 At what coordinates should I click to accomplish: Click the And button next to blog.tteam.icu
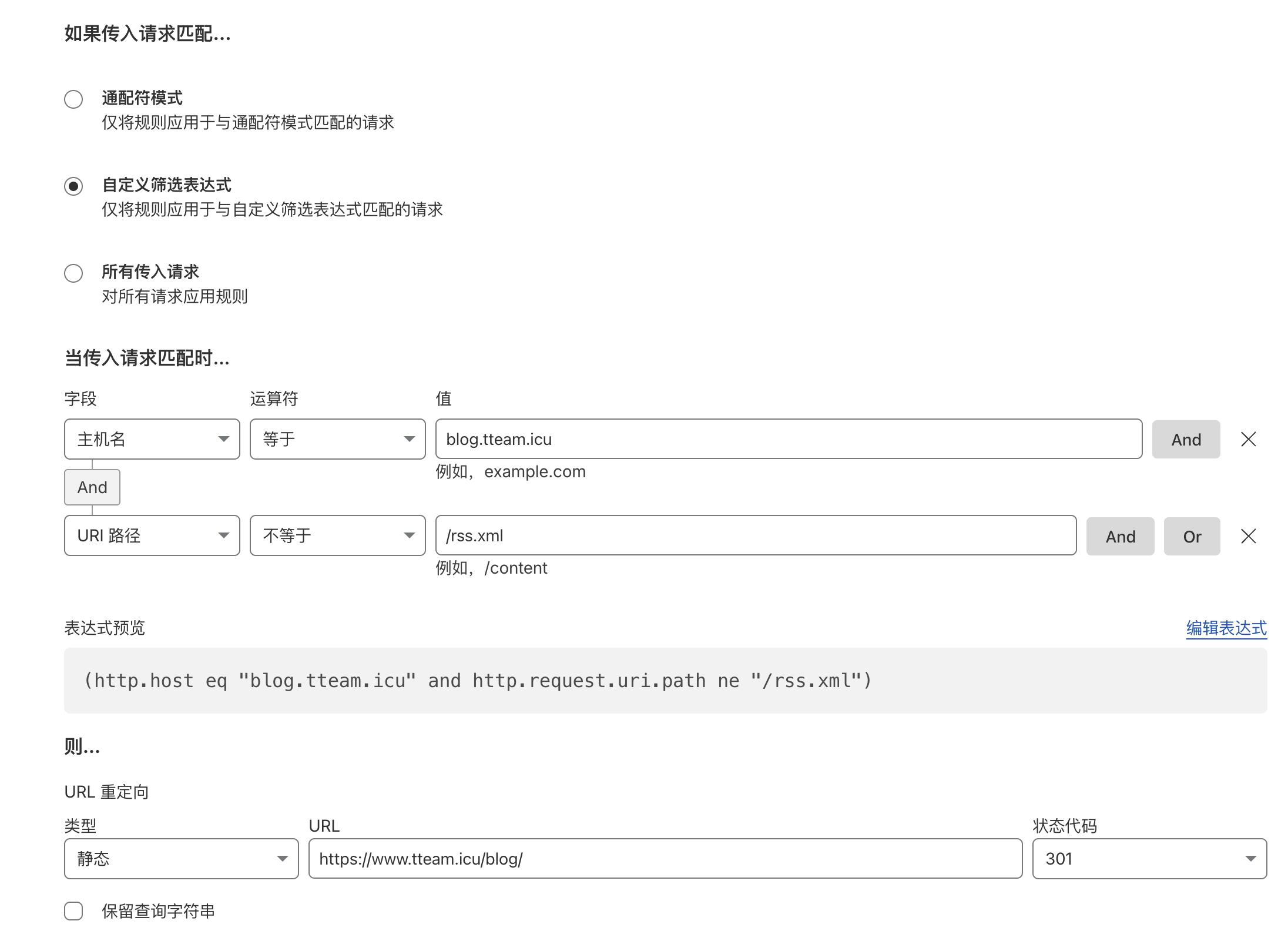(x=1185, y=438)
